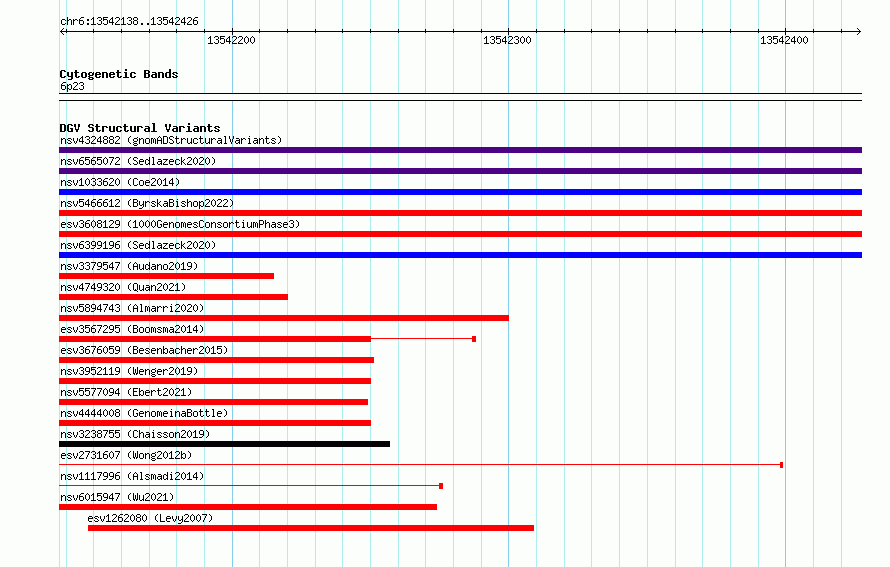Open esv1262080 (Levy2007) label
Image resolution: width=890 pixels, height=567 pixels.
click(x=150, y=518)
